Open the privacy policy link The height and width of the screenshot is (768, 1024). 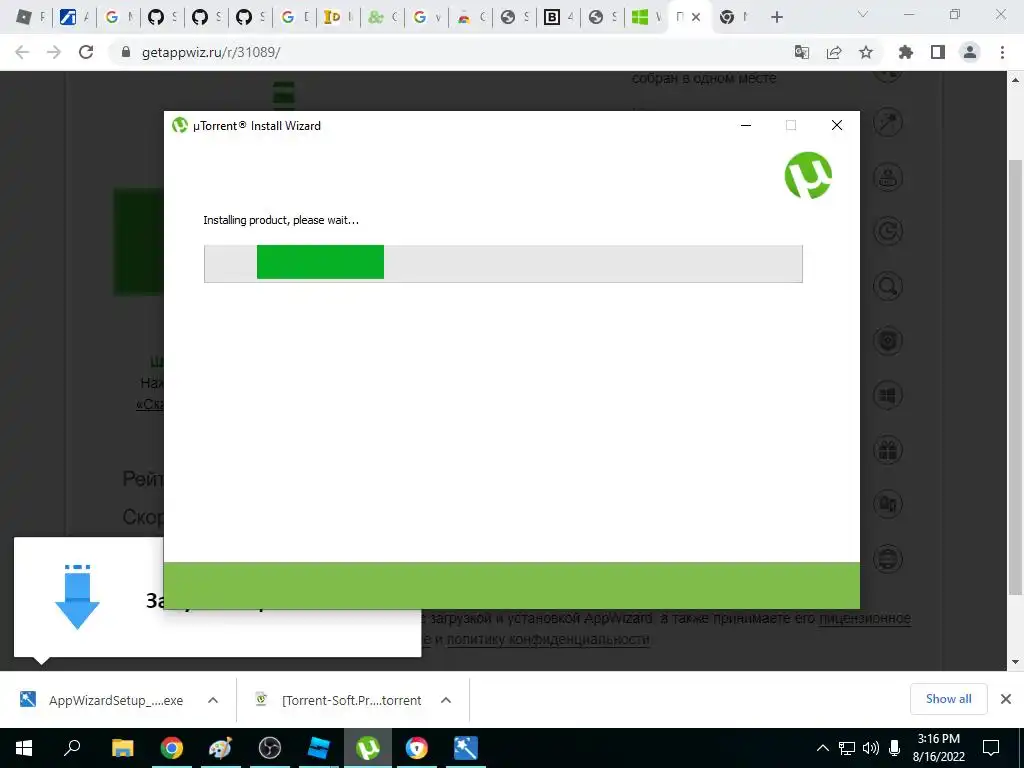547,639
